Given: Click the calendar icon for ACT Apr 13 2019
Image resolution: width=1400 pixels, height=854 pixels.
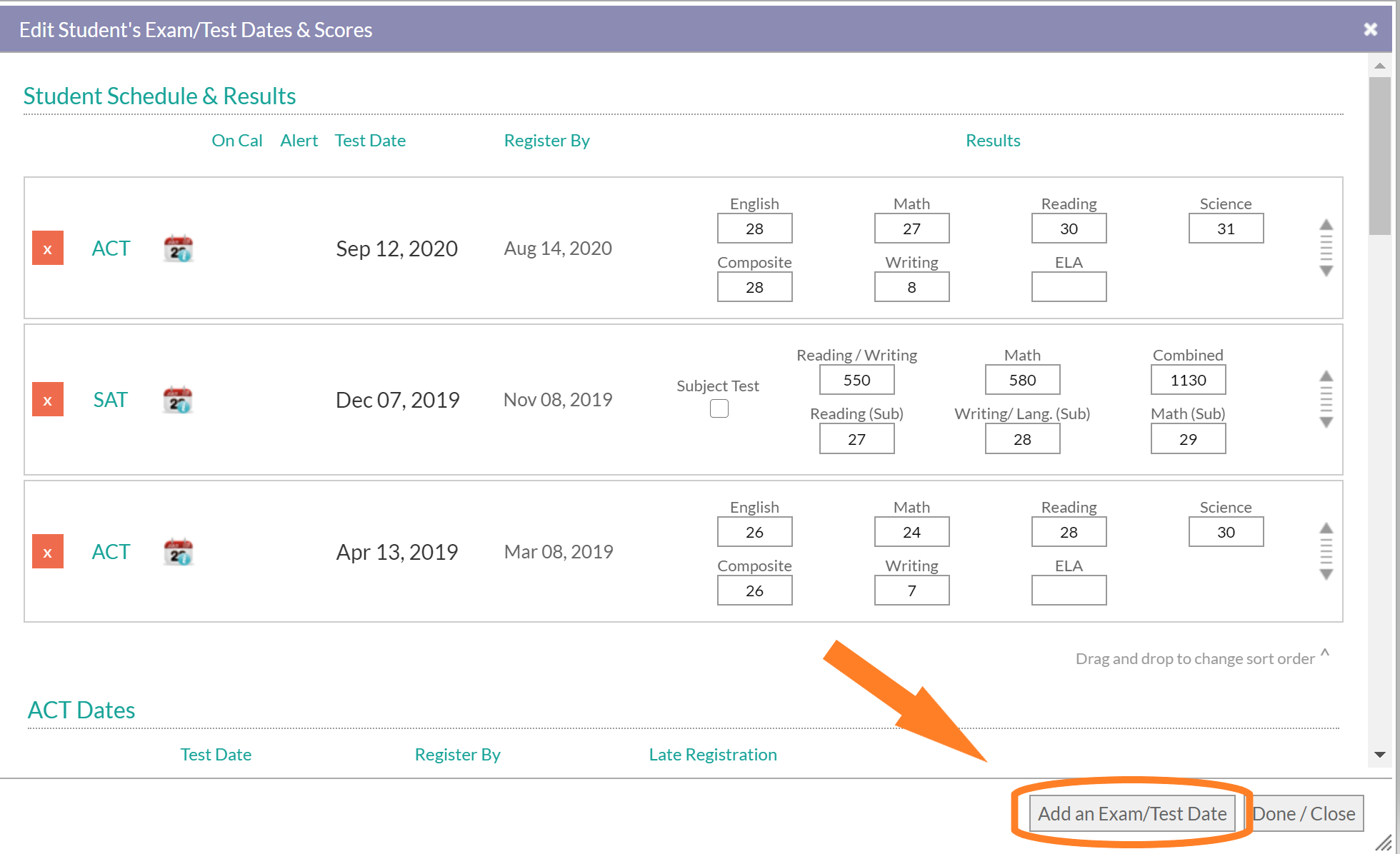Looking at the screenshot, I should pyautogui.click(x=178, y=553).
